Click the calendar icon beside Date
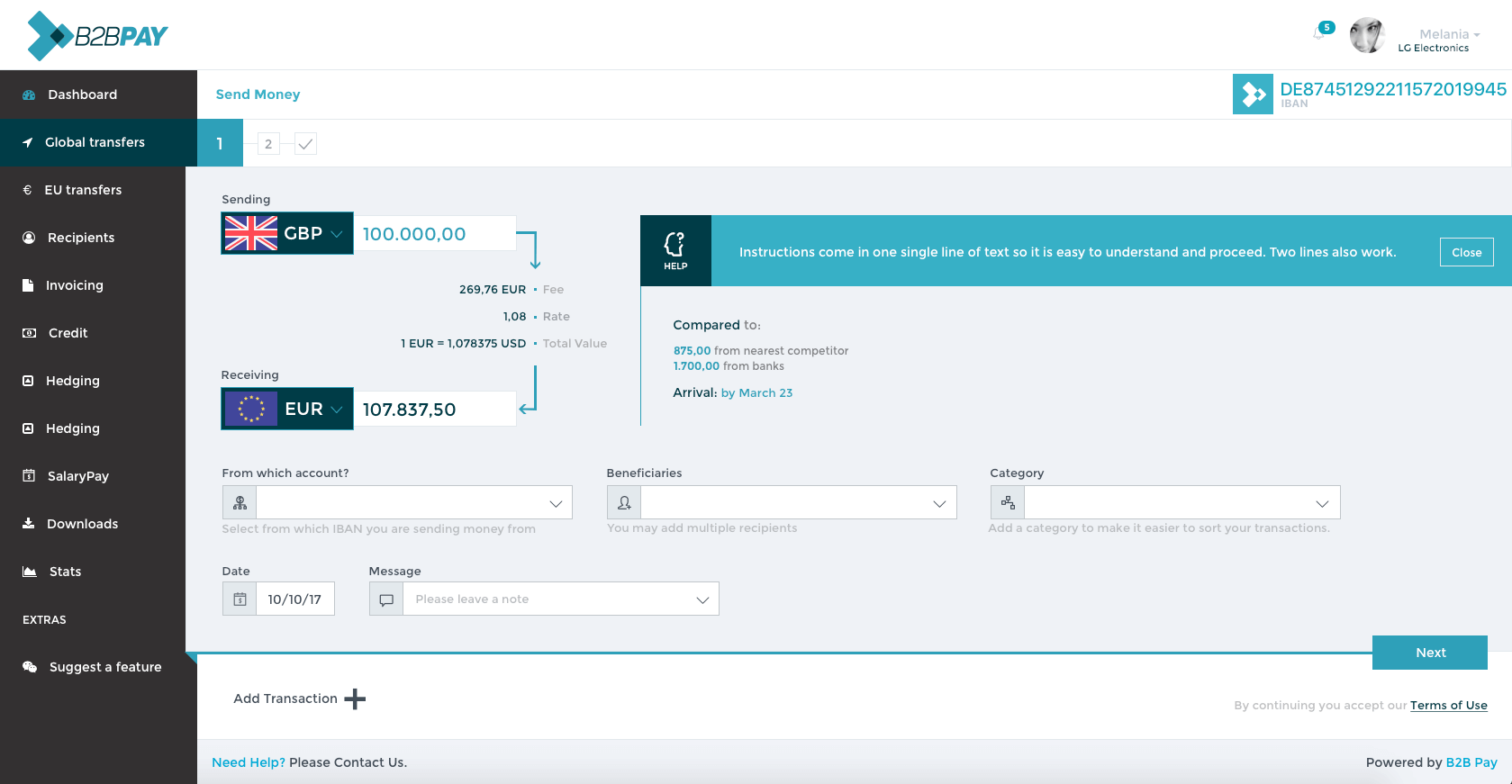 [x=240, y=599]
